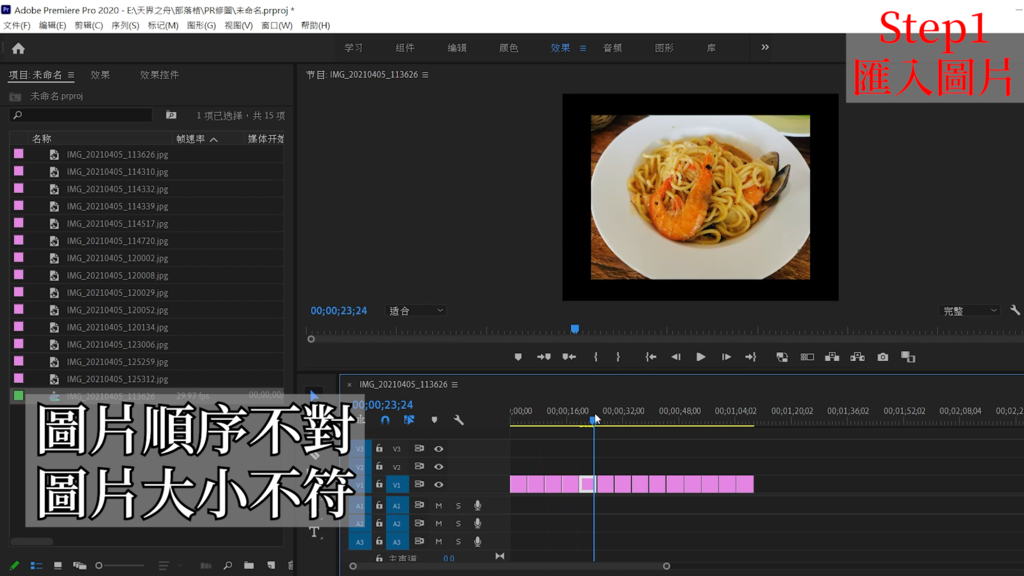Switch to 颜色 workspace tab
Viewport: 1024px width, 576px height.
[x=508, y=48]
